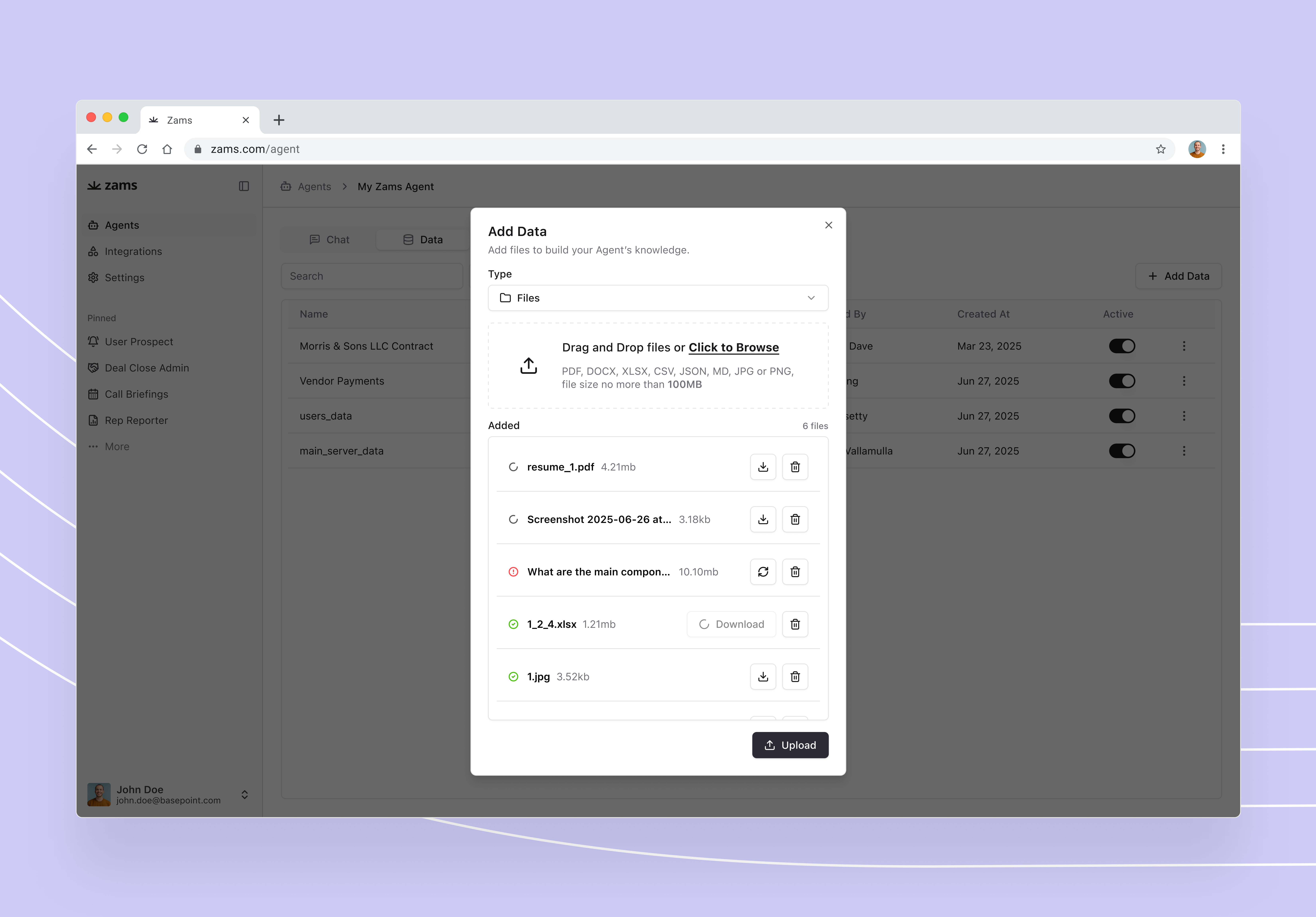
Task: Open the Chrome three-dot menu
Action: 1223,149
